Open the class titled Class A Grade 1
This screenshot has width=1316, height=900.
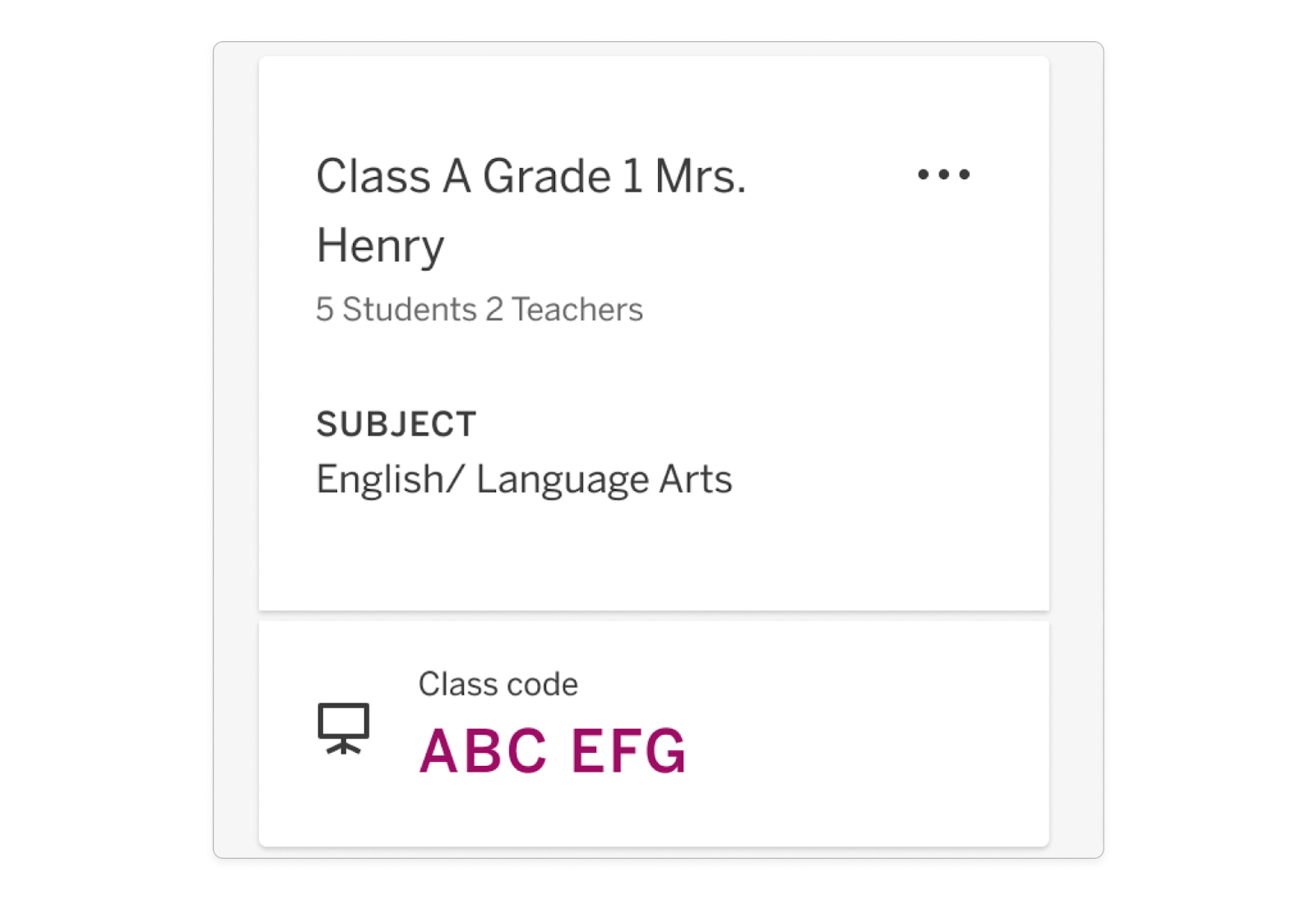coord(531,211)
